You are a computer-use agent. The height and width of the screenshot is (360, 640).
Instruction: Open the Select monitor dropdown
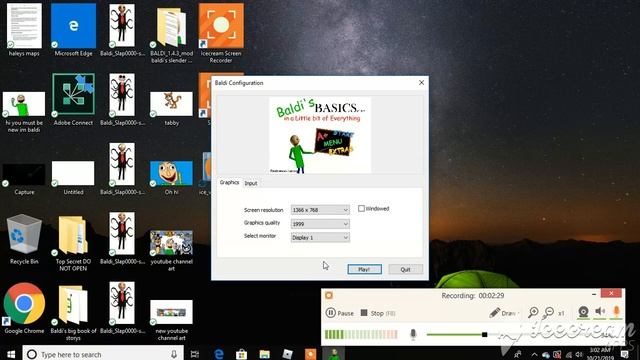[x=320, y=238]
